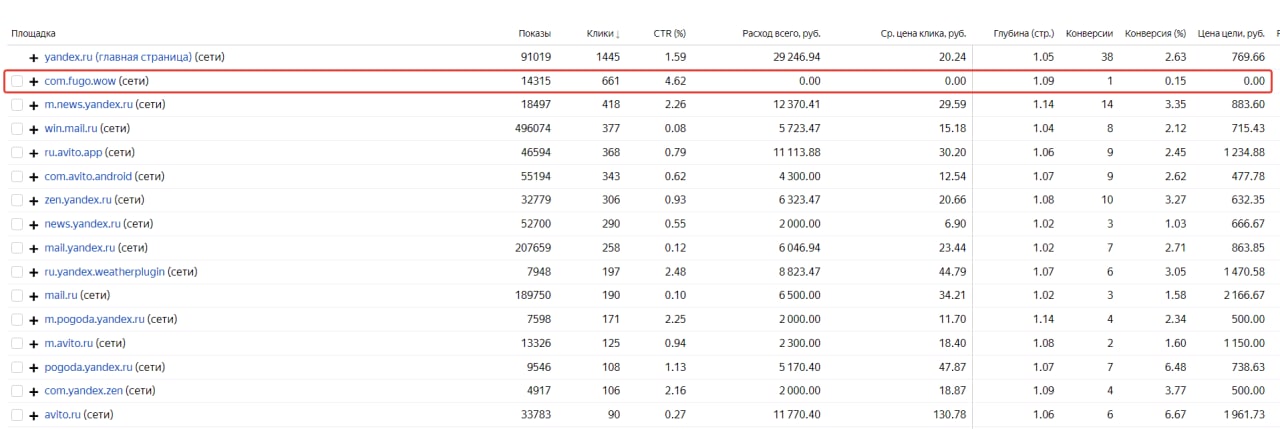The width and height of the screenshot is (1280, 429).
Task: Sort by the Конверсии column header
Action: (1090, 33)
